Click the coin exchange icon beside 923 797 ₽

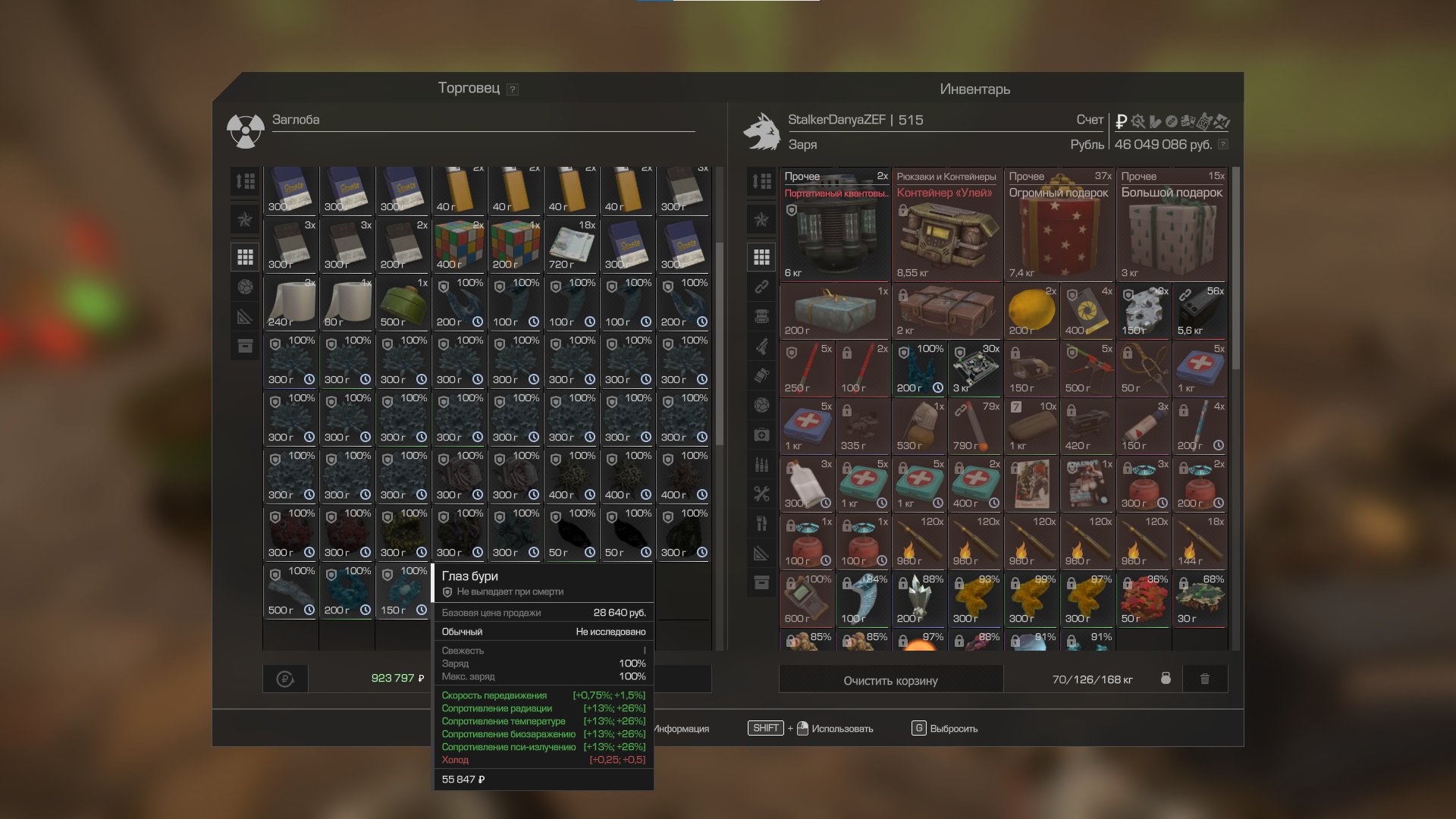(285, 679)
